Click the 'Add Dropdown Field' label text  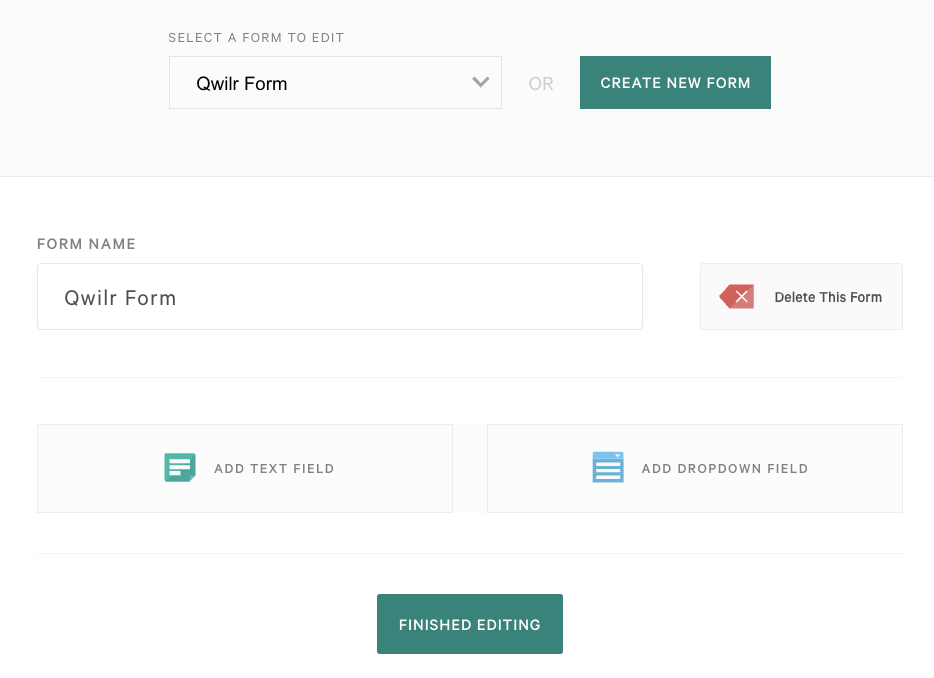(725, 469)
